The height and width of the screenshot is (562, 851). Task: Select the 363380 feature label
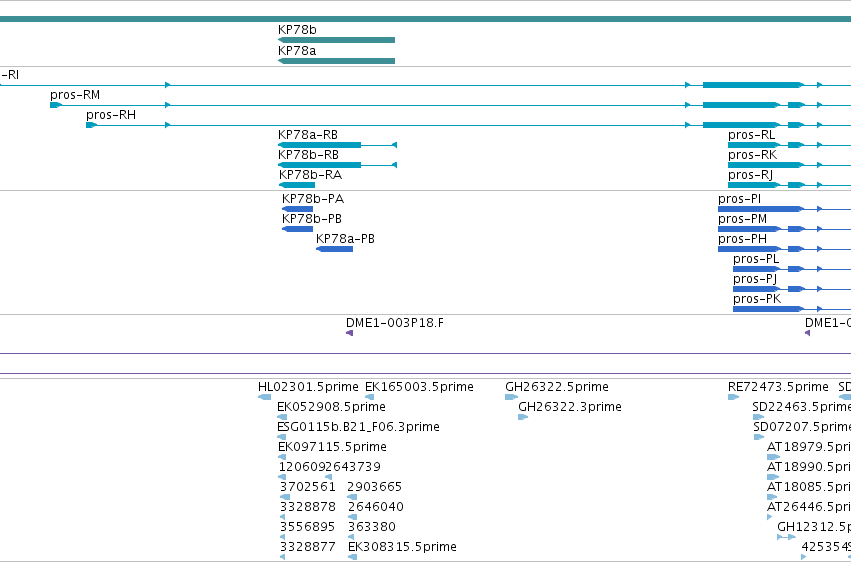click(x=372, y=527)
